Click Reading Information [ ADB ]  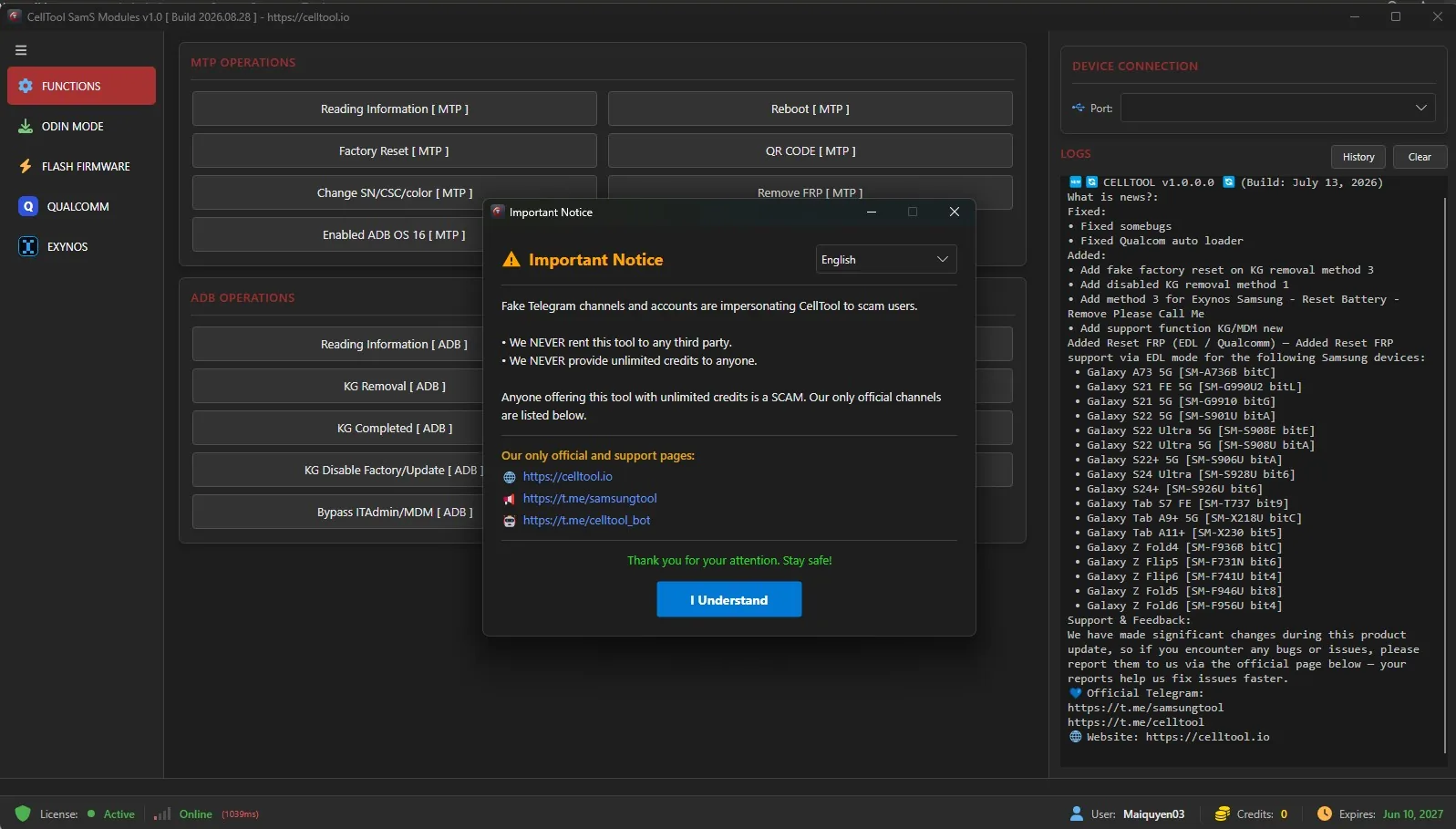338,344
